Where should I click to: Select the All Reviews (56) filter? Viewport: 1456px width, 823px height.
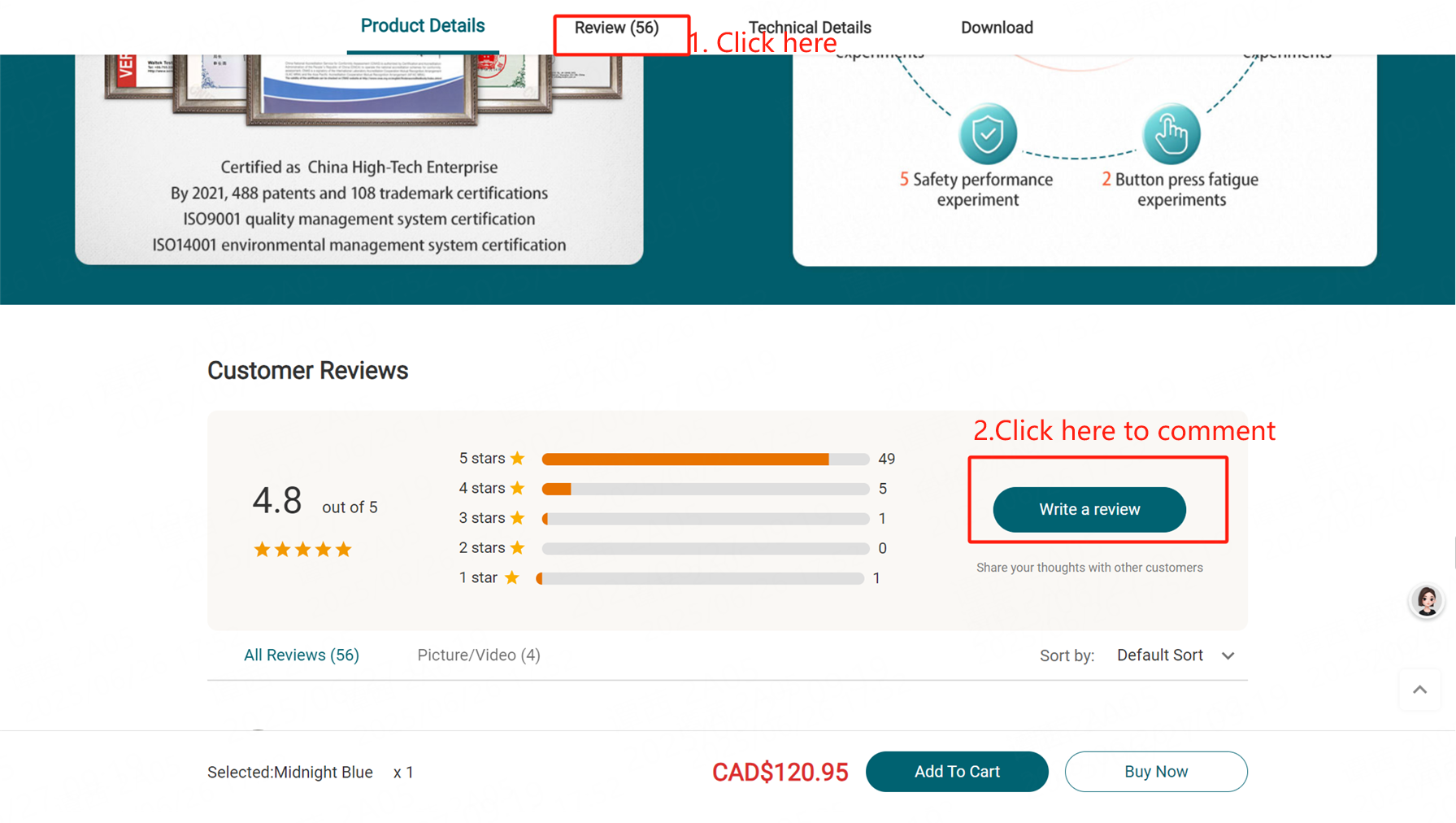[302, 655]
